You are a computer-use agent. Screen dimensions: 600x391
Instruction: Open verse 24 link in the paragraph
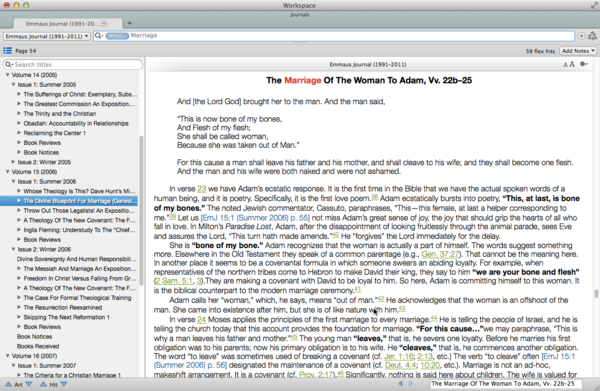point(202,319)
